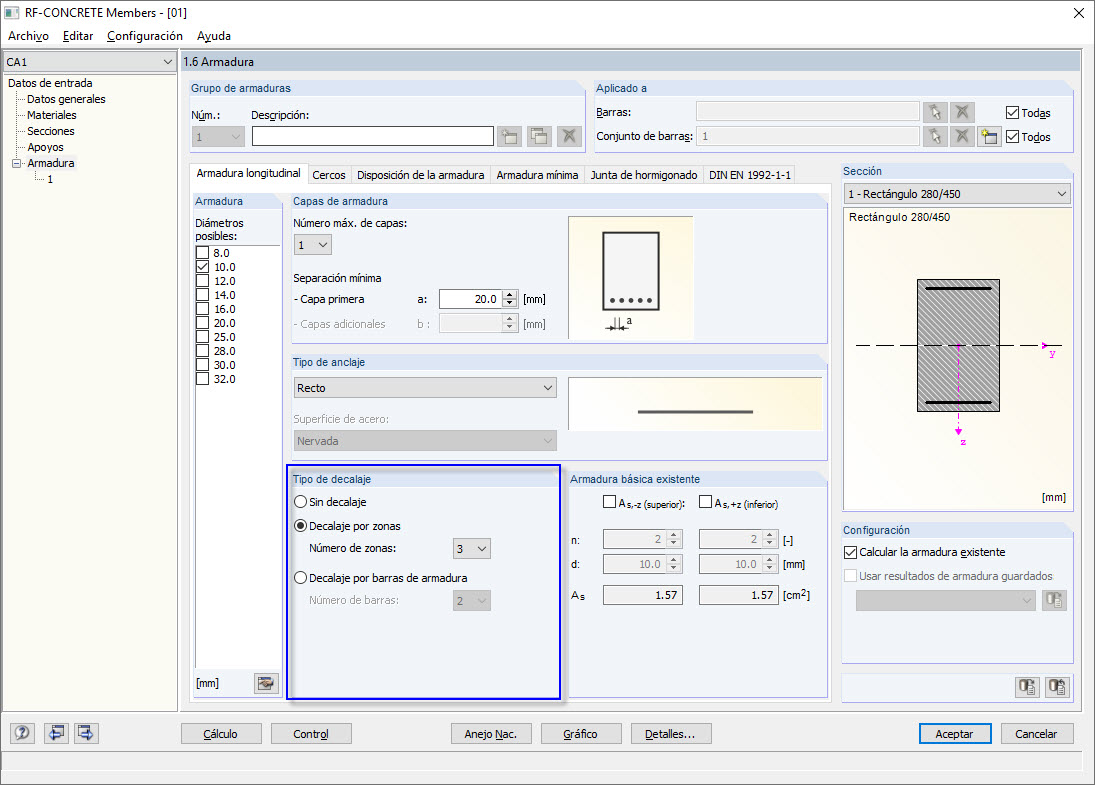The width and height of the screenshot is (1095, 785).
Task: Select Datos generales in the tree
Action: 66,99
